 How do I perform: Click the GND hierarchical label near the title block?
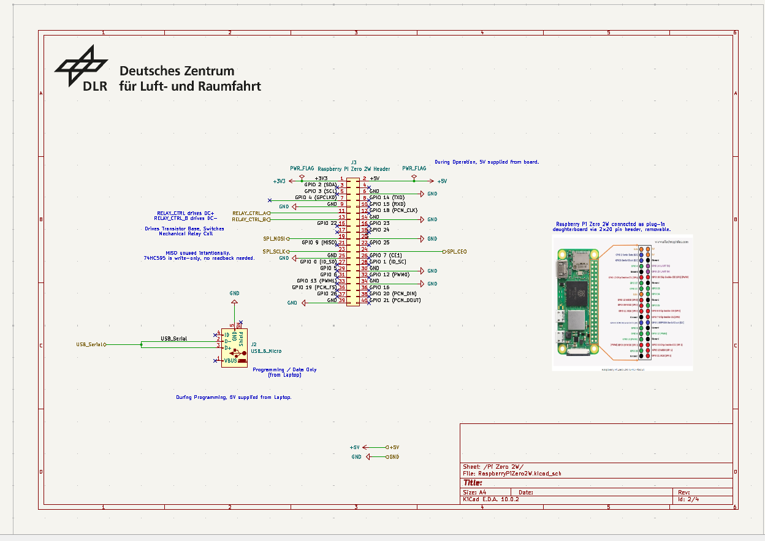click(x=392, y=457)
